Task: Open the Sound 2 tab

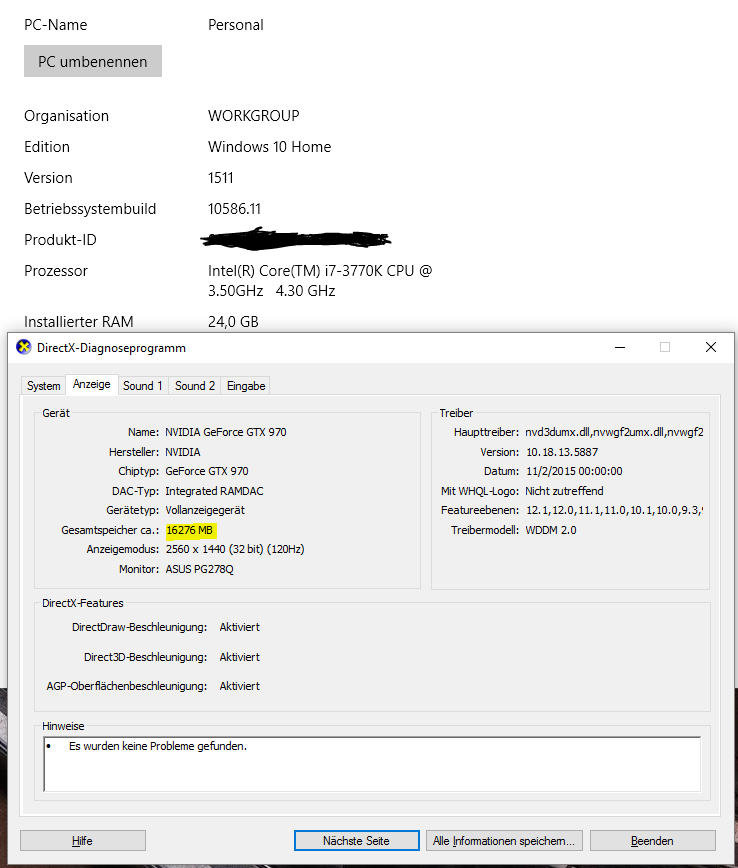Action: pos(195,386)
